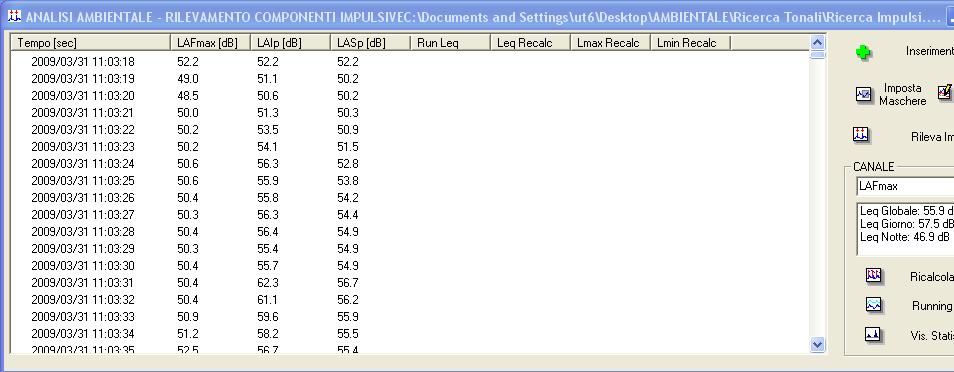Image resolution: width=954 pixels, height=372 pixels.
Task: Click the Tempo [sec] column header
Action: pyautogui.click(x=91, y=43)
